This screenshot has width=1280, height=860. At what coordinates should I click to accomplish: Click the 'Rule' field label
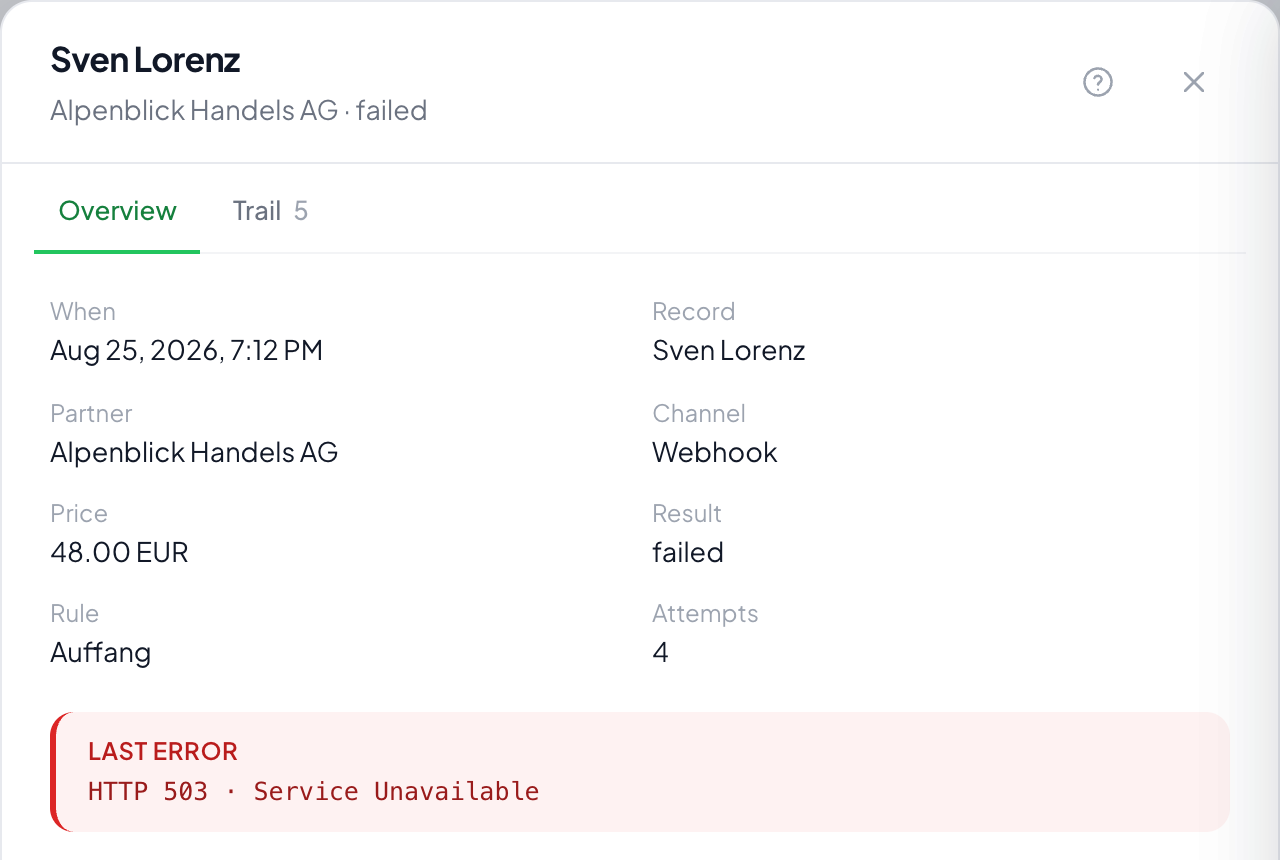click(75, 614)
